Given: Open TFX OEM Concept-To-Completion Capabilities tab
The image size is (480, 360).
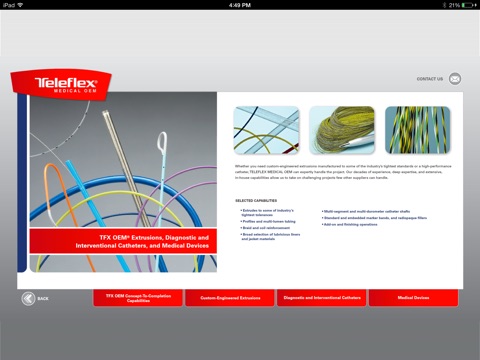Looking at the screenshot, I should [138, 298].
